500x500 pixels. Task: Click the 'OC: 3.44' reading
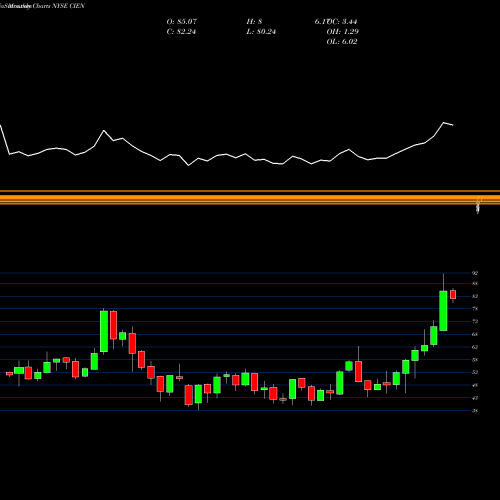[342, 22]
